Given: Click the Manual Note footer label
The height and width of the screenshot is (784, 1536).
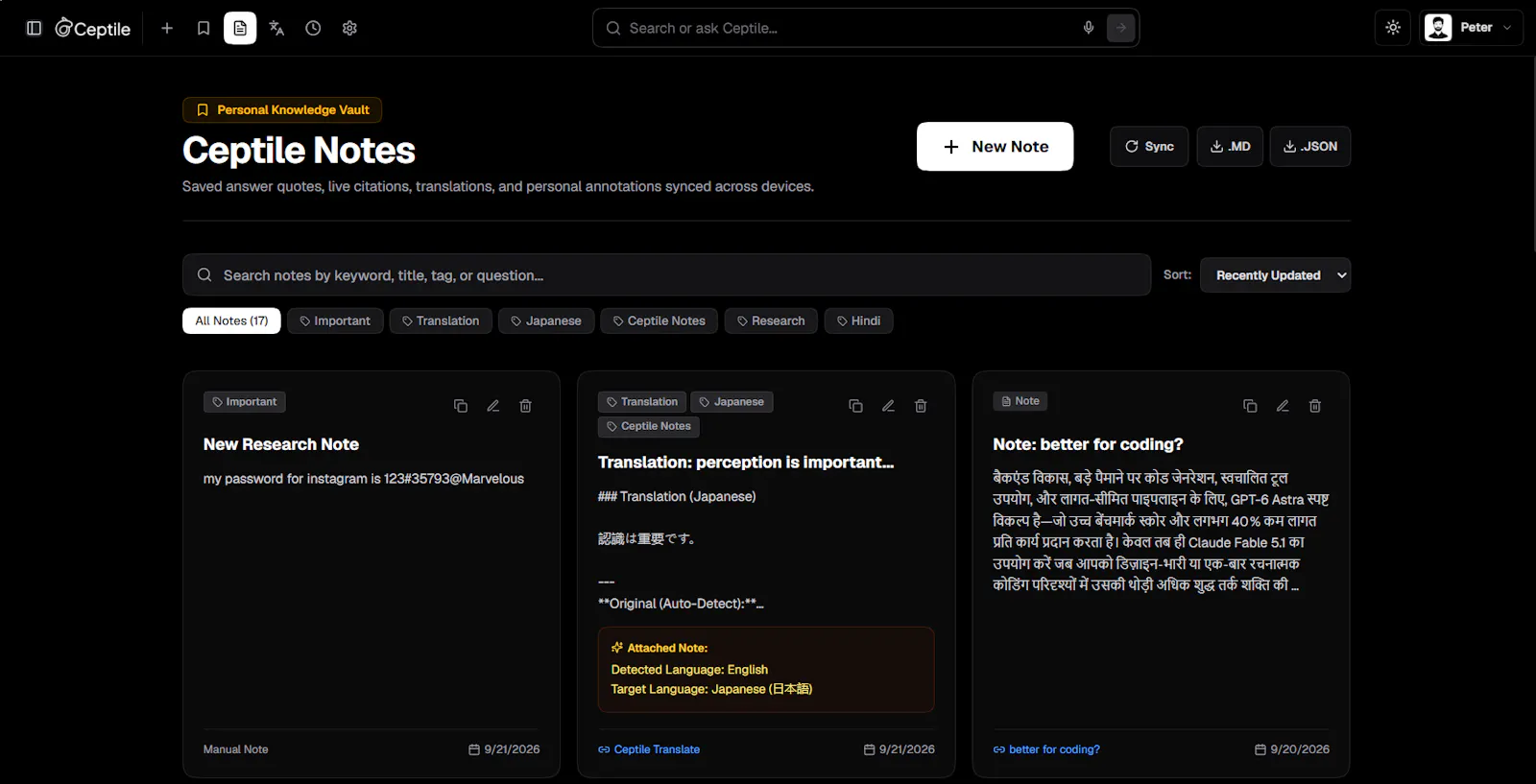Looking at the screenshot, I should click(x=236, y=749).
